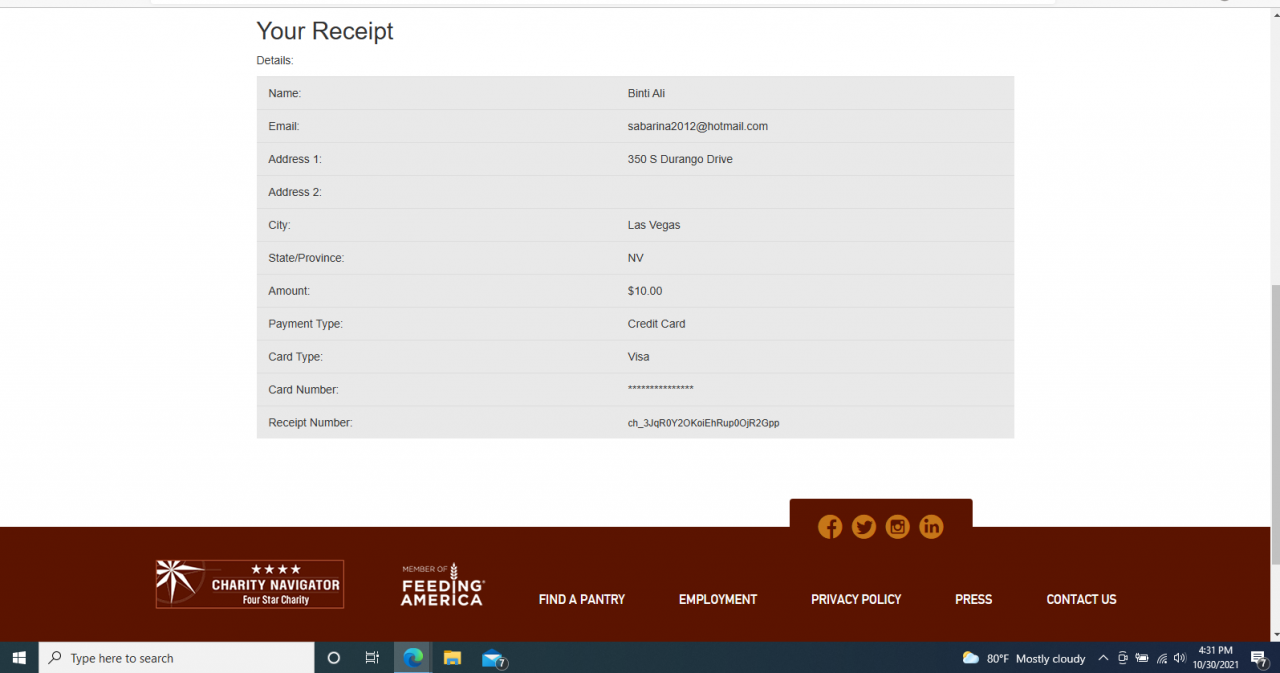Viewport: 1280px width, 673px height.
Task: Click the masked card number asterisks
Action: point(660,389)
